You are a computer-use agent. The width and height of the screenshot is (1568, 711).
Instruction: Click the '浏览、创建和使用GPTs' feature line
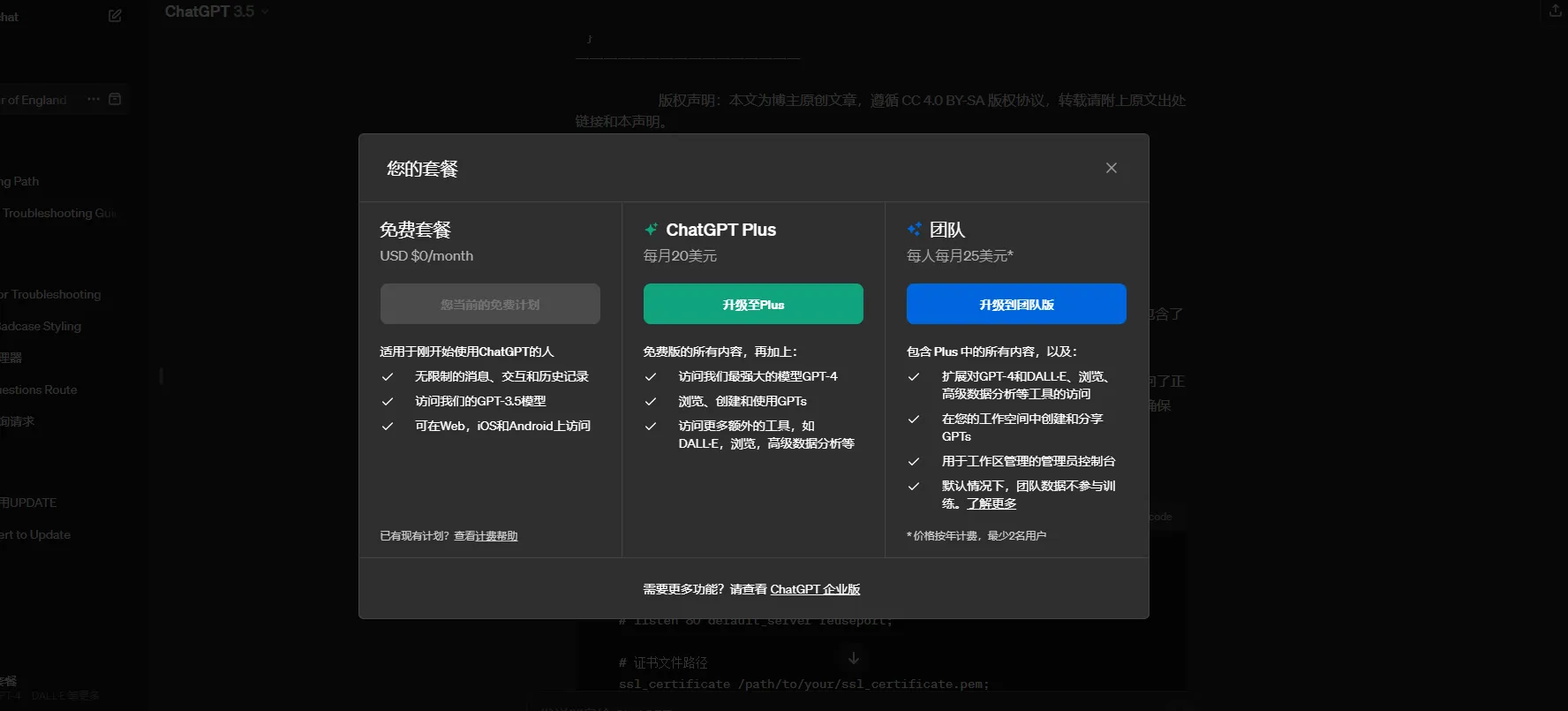tap(743, 401)
